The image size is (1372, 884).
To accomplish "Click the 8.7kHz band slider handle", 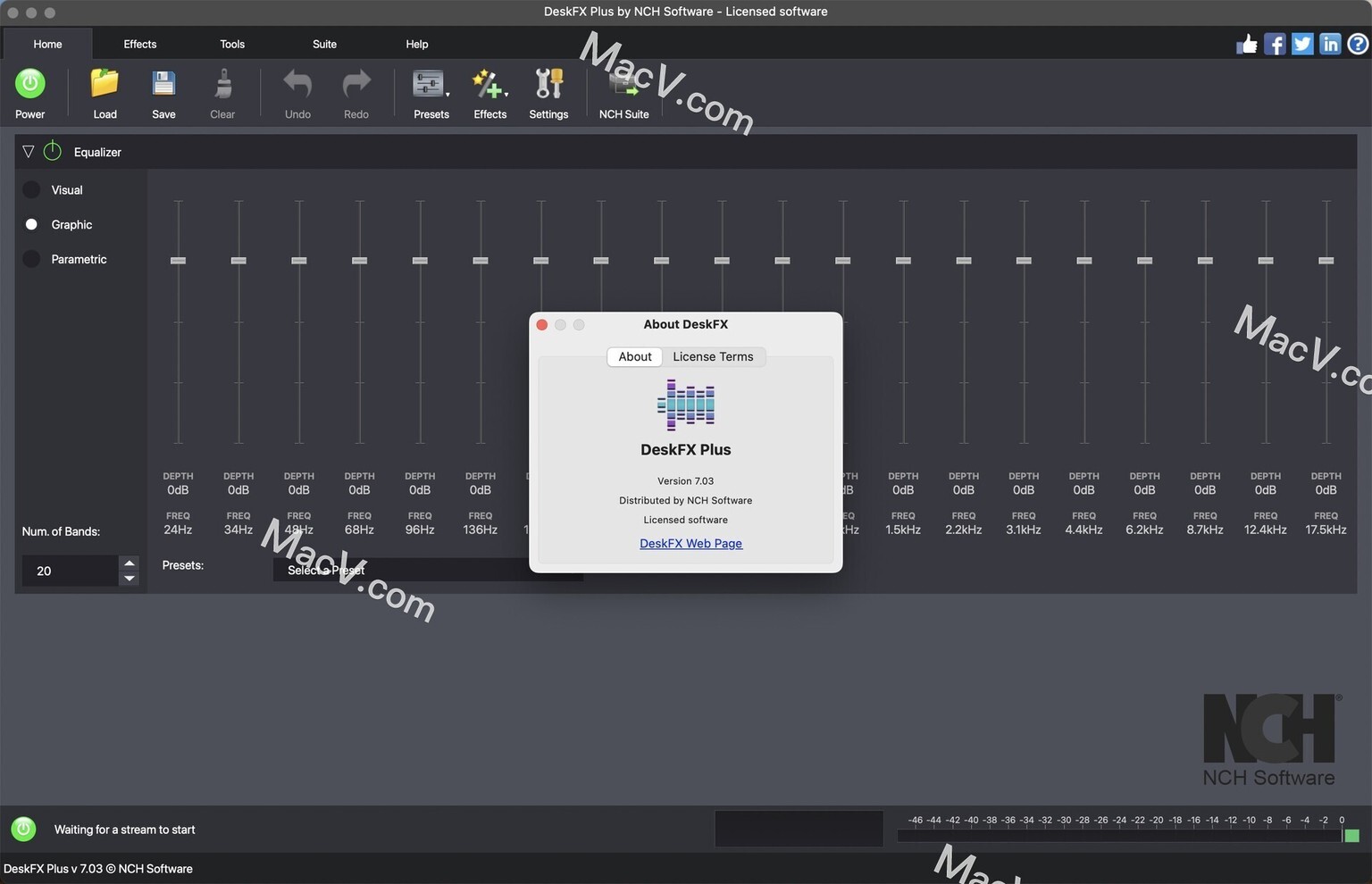I will pos(1205,260).
